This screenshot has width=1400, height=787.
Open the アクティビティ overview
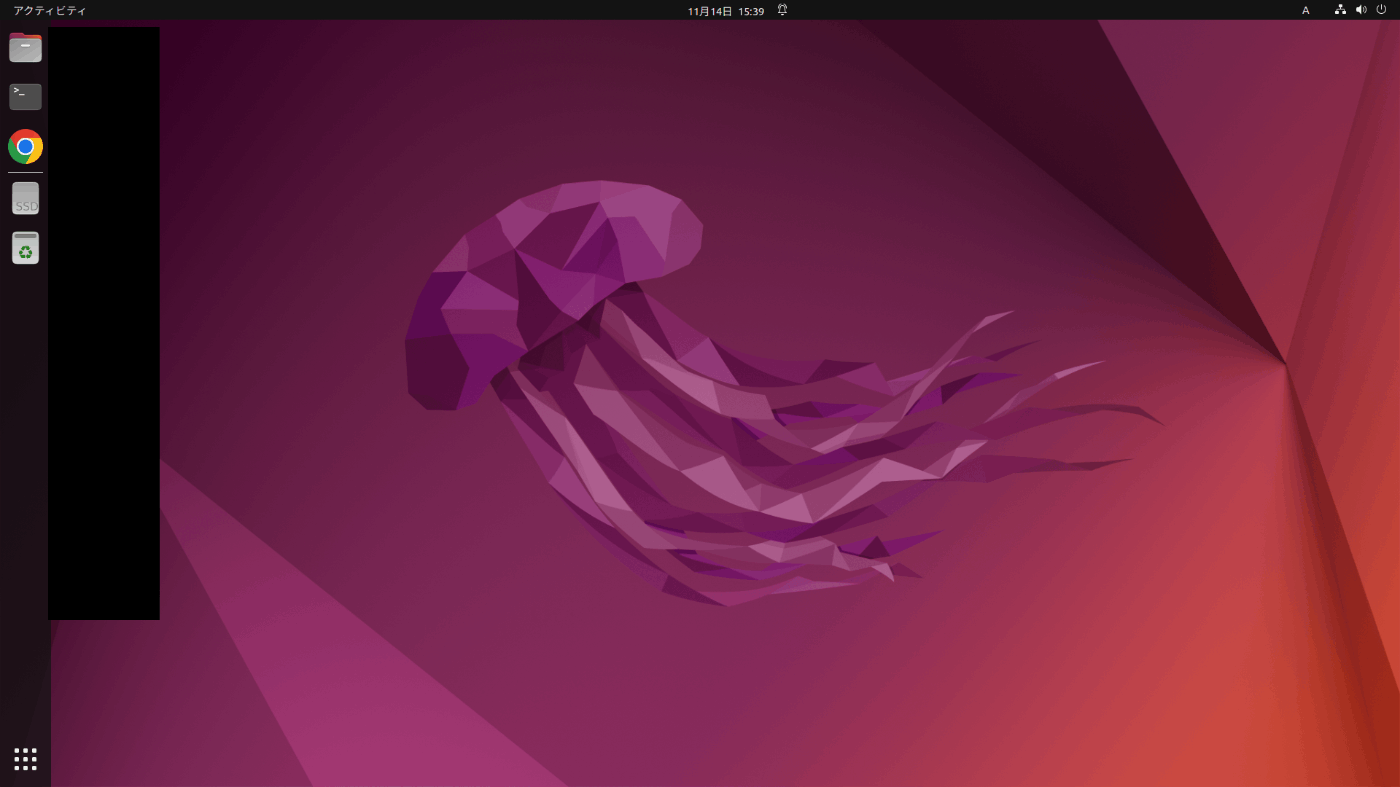pos(50,10)
